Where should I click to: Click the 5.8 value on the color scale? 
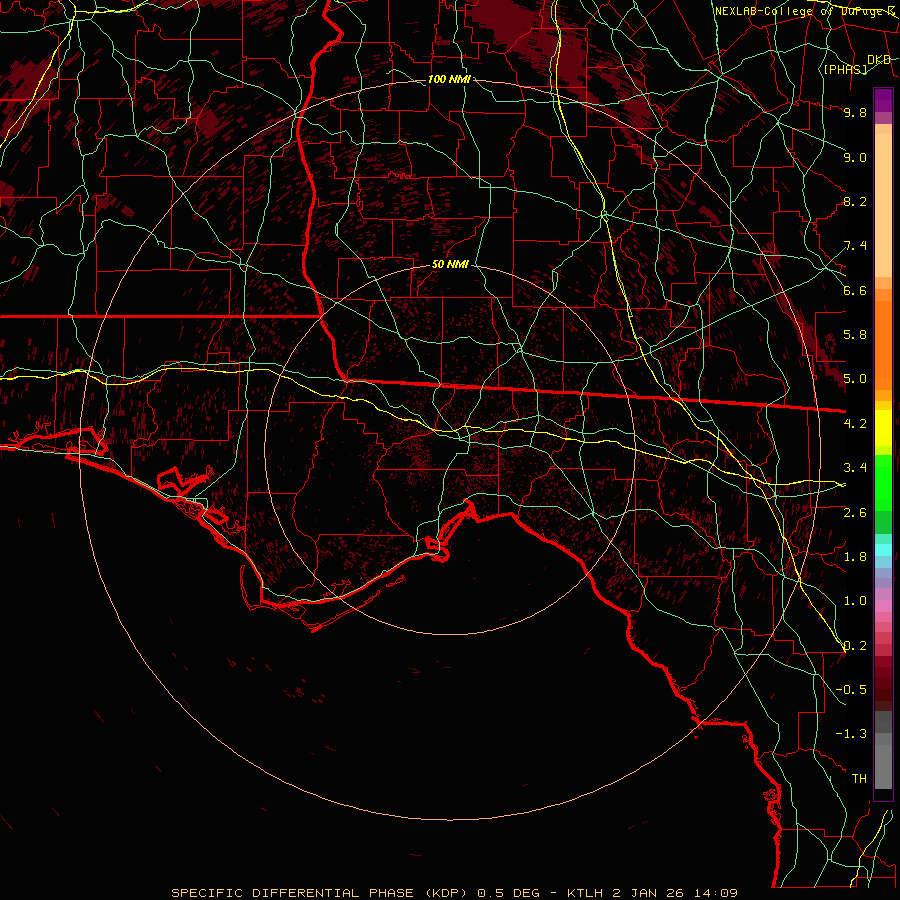855,335
